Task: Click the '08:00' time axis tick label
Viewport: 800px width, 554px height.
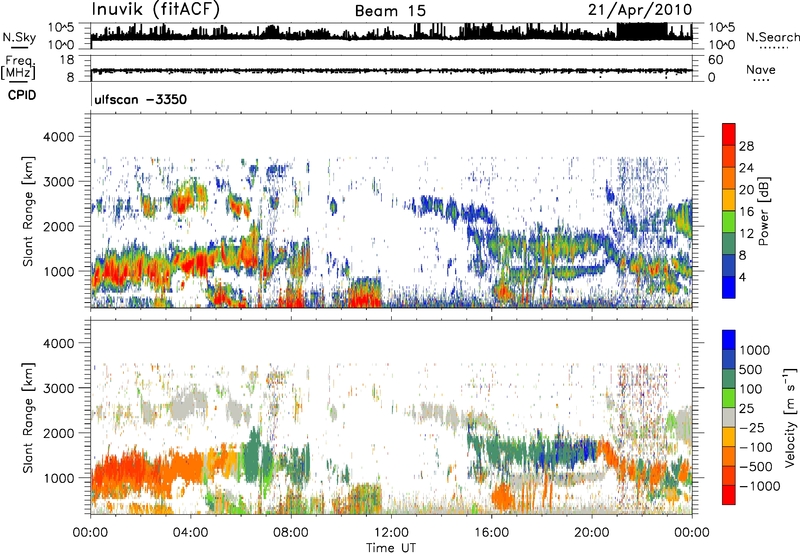Action: [x=291, y=533]
